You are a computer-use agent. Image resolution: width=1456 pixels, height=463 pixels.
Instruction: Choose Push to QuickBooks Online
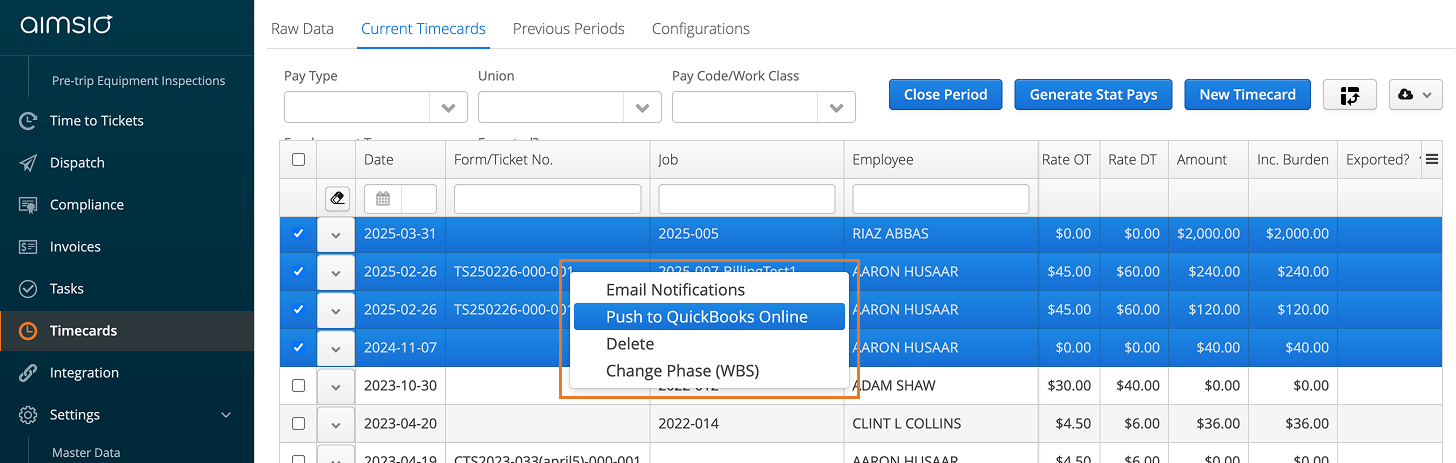pos(709,317)
